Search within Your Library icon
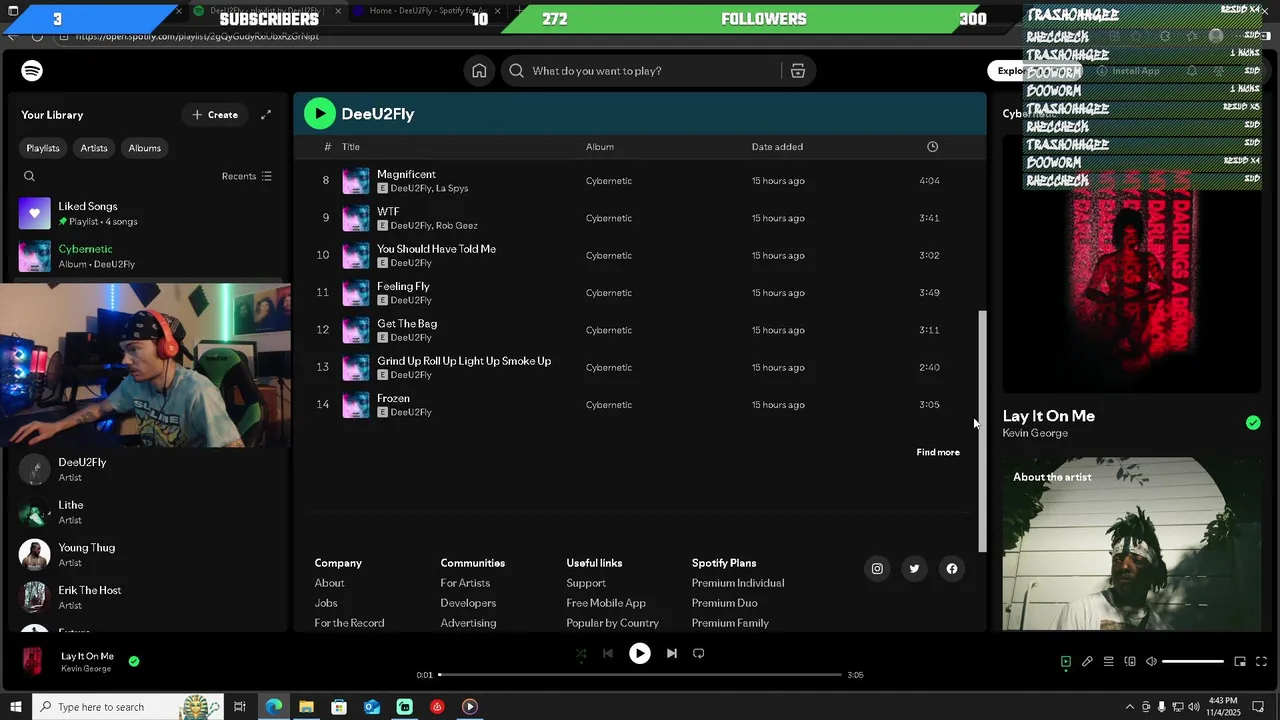1280x720 pixels. point(29,176)
